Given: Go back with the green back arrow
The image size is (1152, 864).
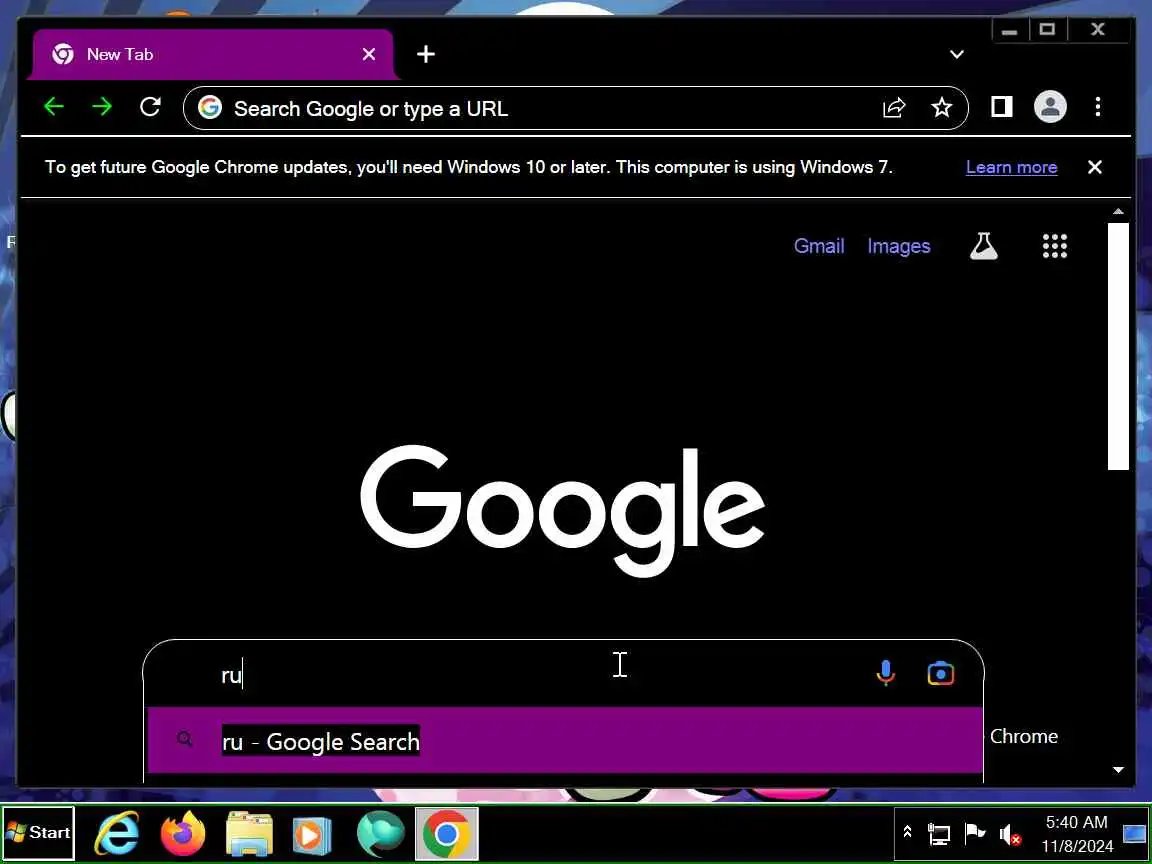Looking at the screenshot, I should [54, 107].
